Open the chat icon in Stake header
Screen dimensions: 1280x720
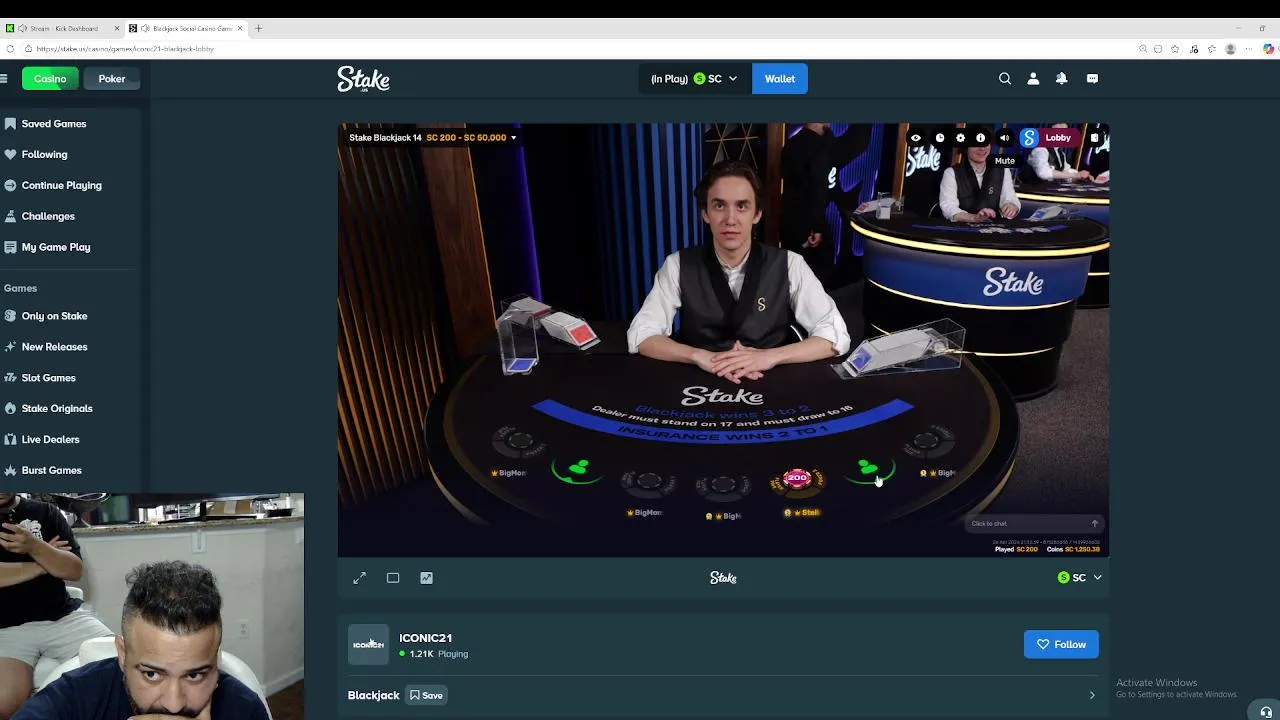[x=1092, y=79]
